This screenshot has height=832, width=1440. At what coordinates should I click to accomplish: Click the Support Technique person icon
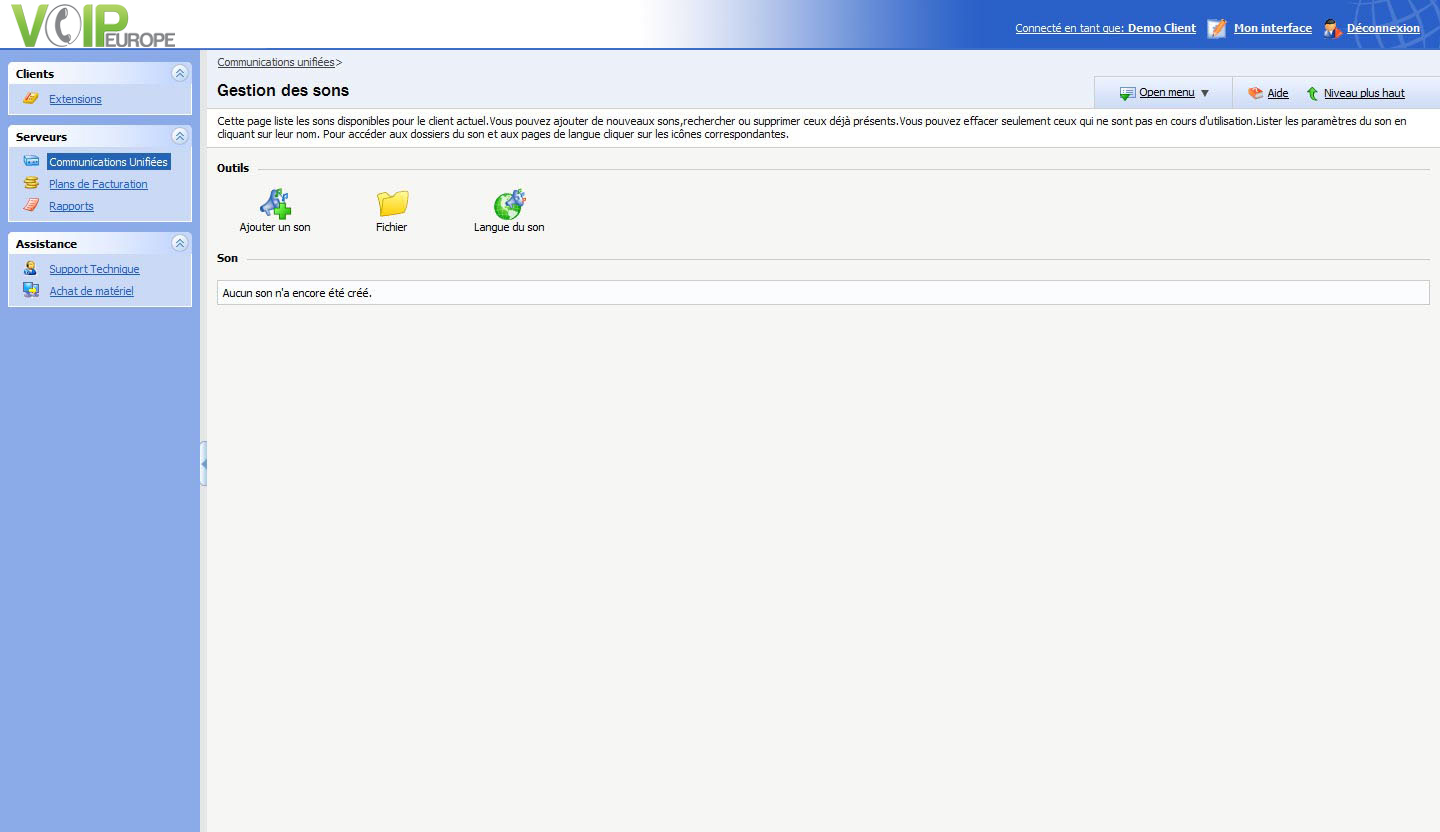[x=31, y=269]
